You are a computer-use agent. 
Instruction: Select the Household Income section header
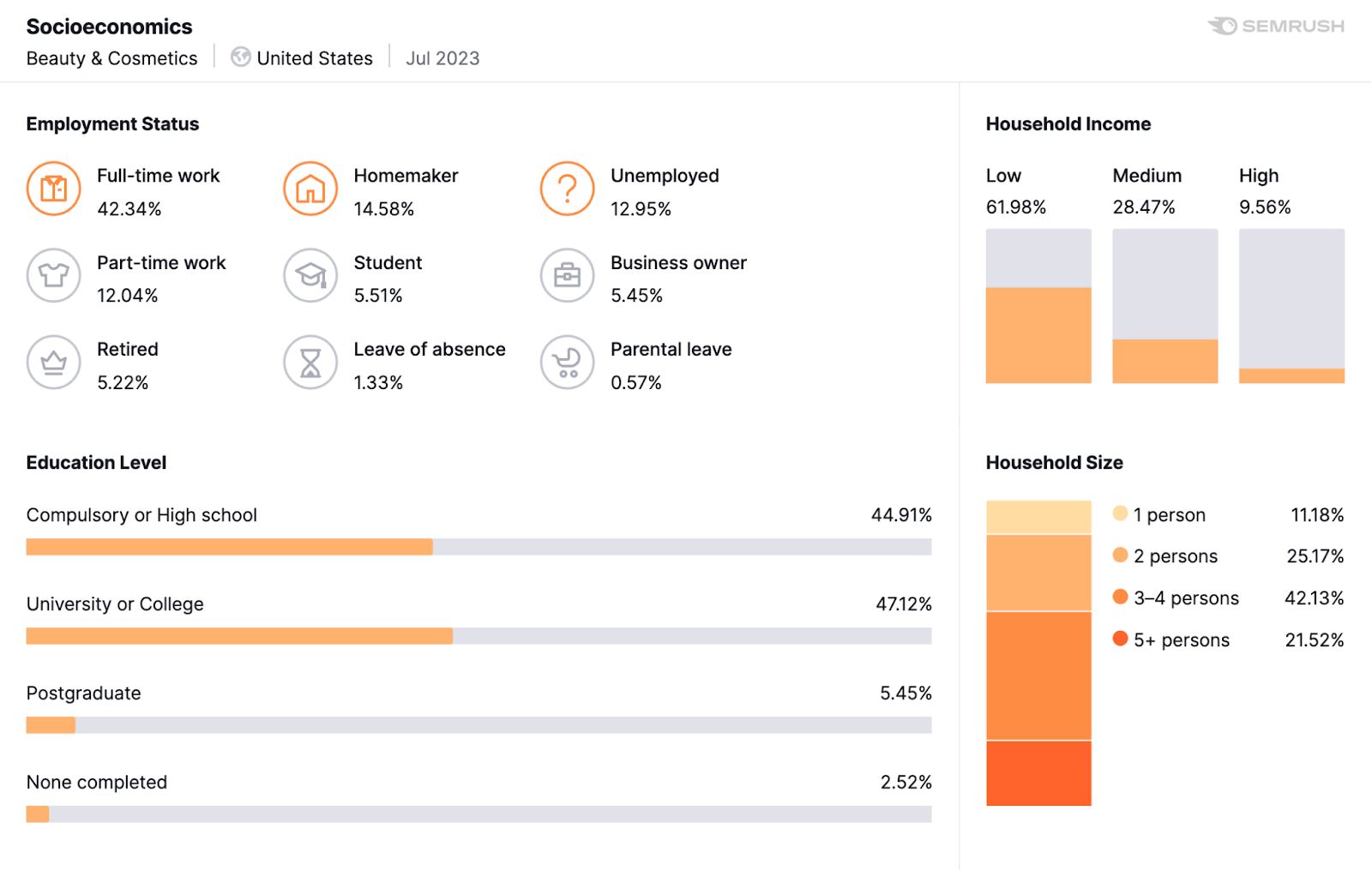(1068, 123)
